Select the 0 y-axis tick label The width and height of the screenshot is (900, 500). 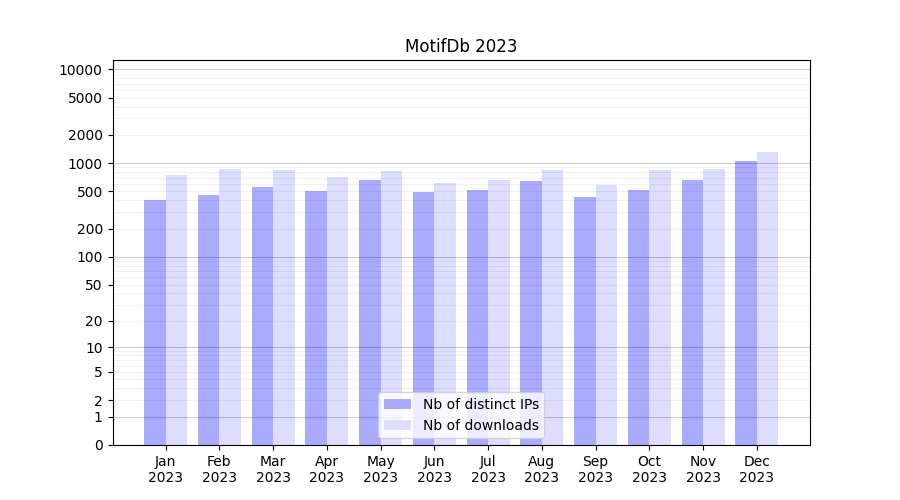[98, 445]
